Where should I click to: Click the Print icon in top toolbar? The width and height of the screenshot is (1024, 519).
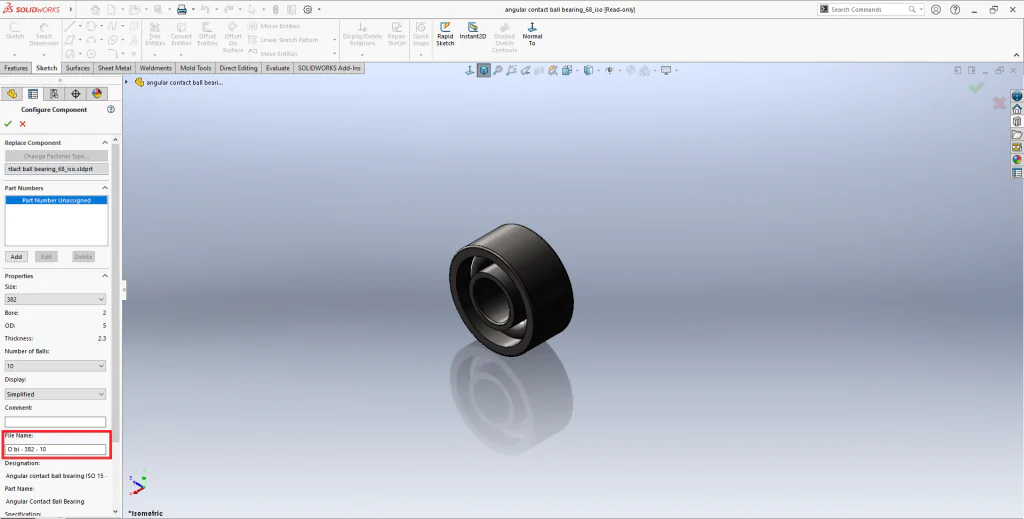[x=182, y=10]
